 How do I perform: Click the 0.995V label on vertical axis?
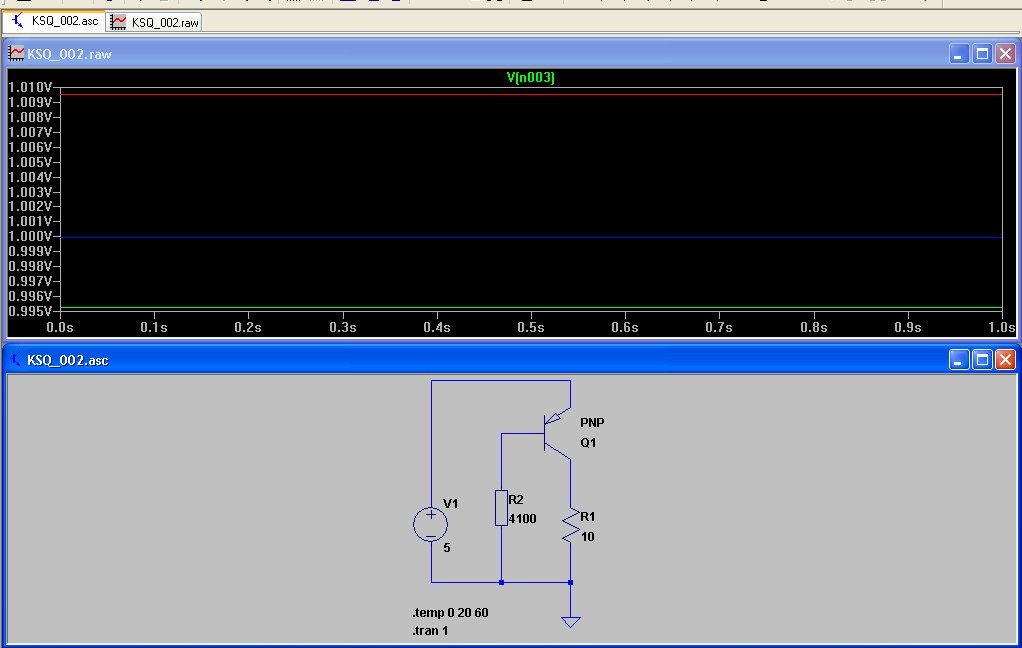(29, 312)
